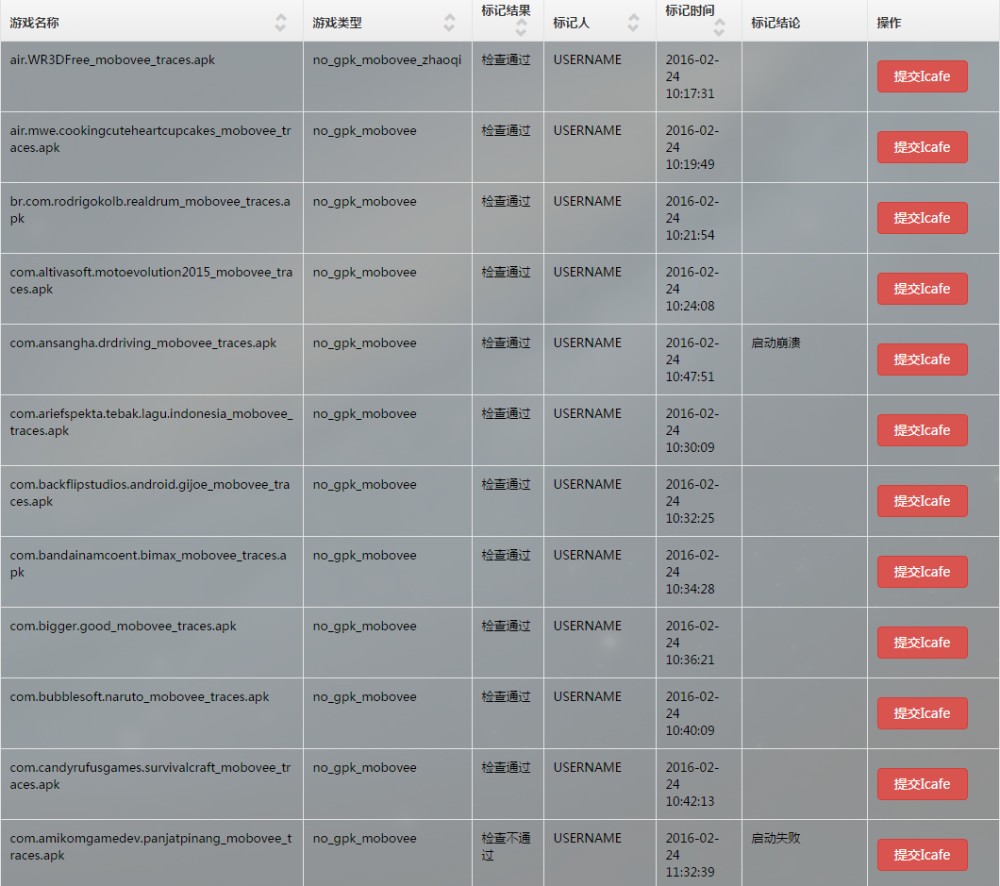
Task: Submit panjatpinang row to Icafe
Action: [922, 855]
